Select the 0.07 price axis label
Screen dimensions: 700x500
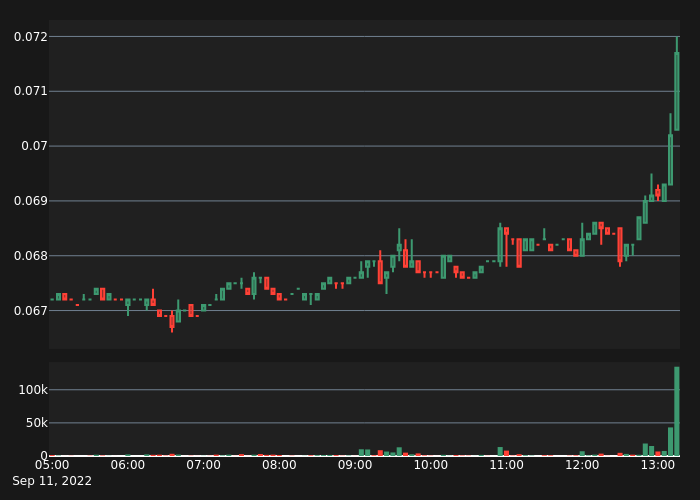coord(34,146)
